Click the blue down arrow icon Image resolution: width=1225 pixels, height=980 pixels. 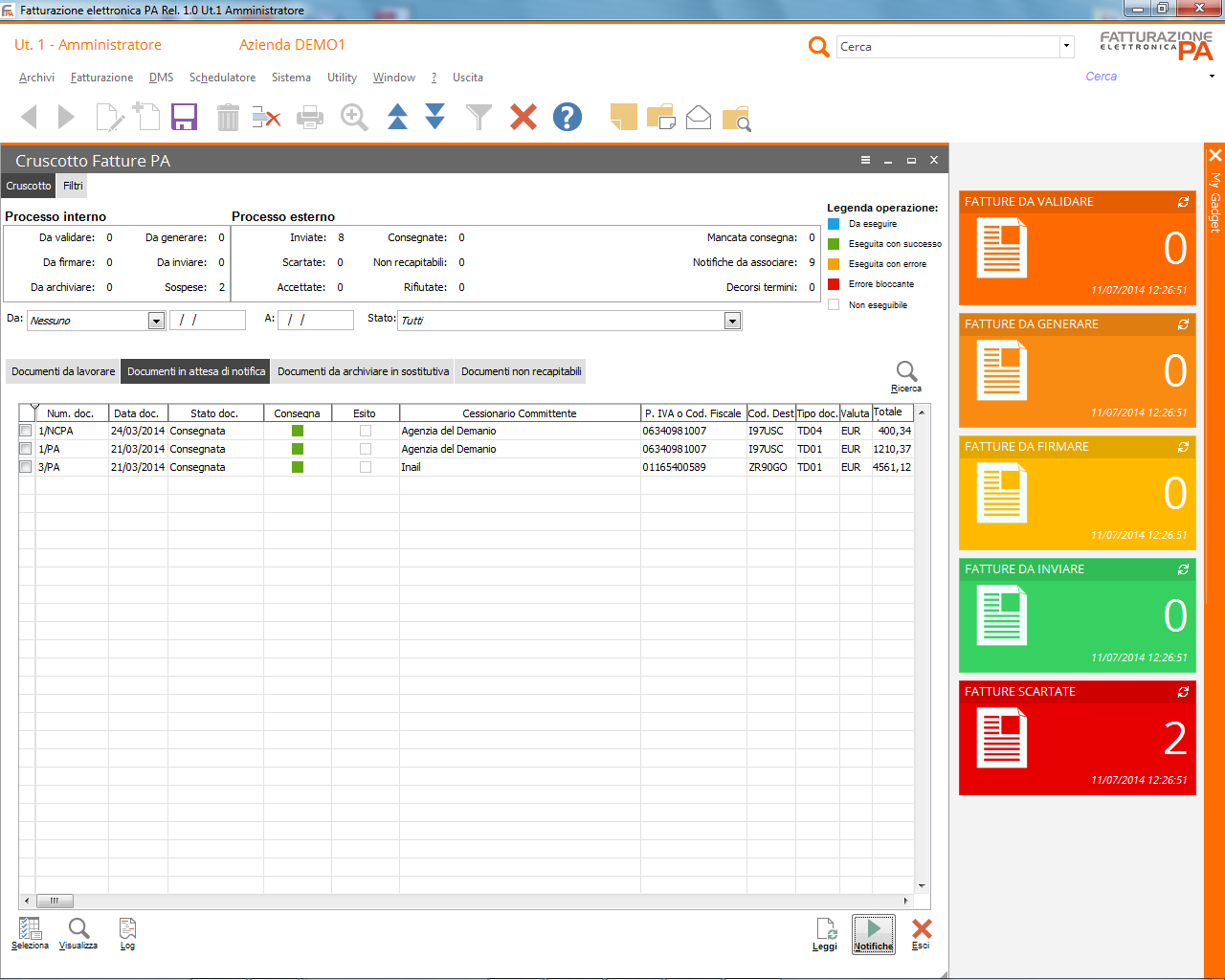435,117
